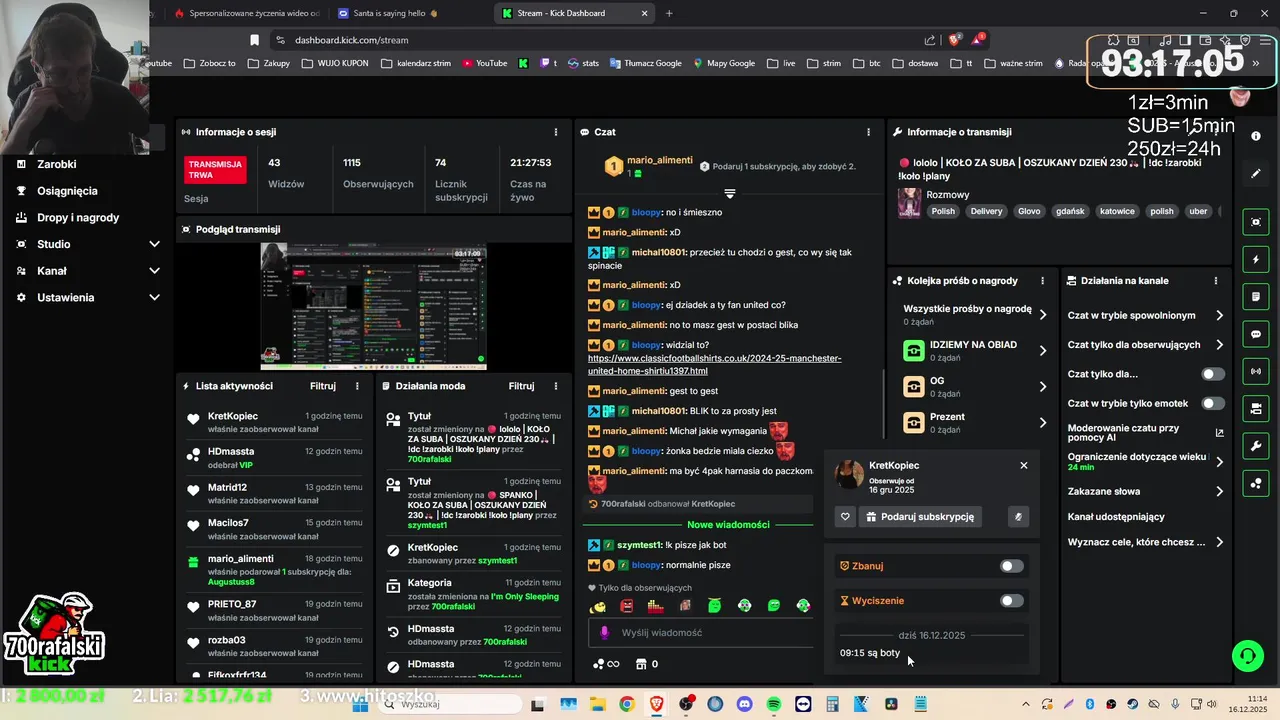Click Podaruj subskrypcję button
Screen dimensions: 1280x720
(920, 517)
